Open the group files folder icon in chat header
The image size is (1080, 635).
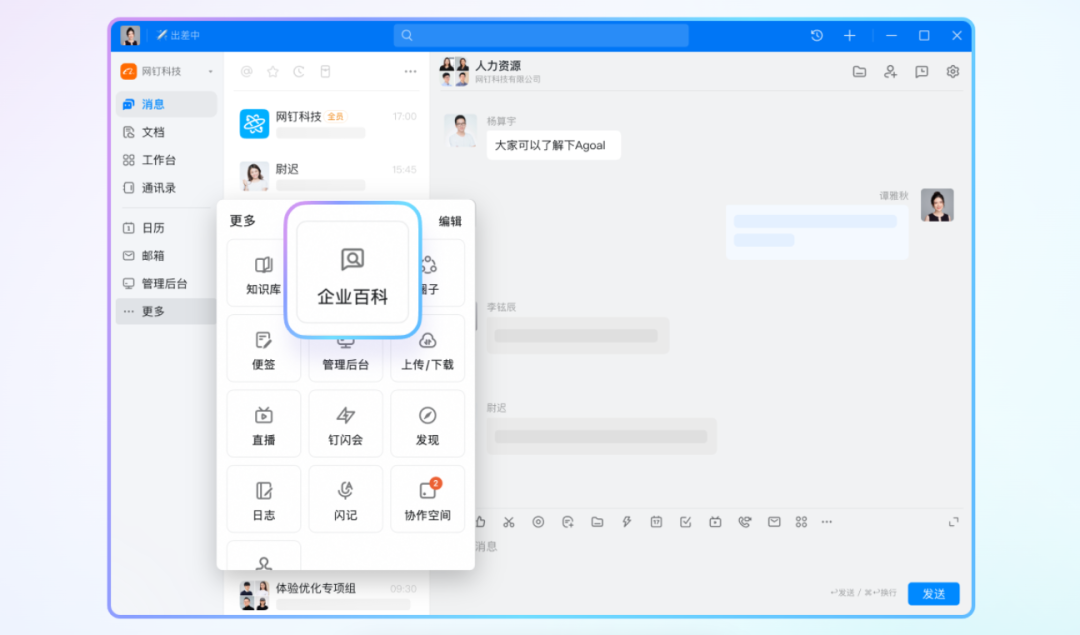pyautogui.click(x=859, y=72)
